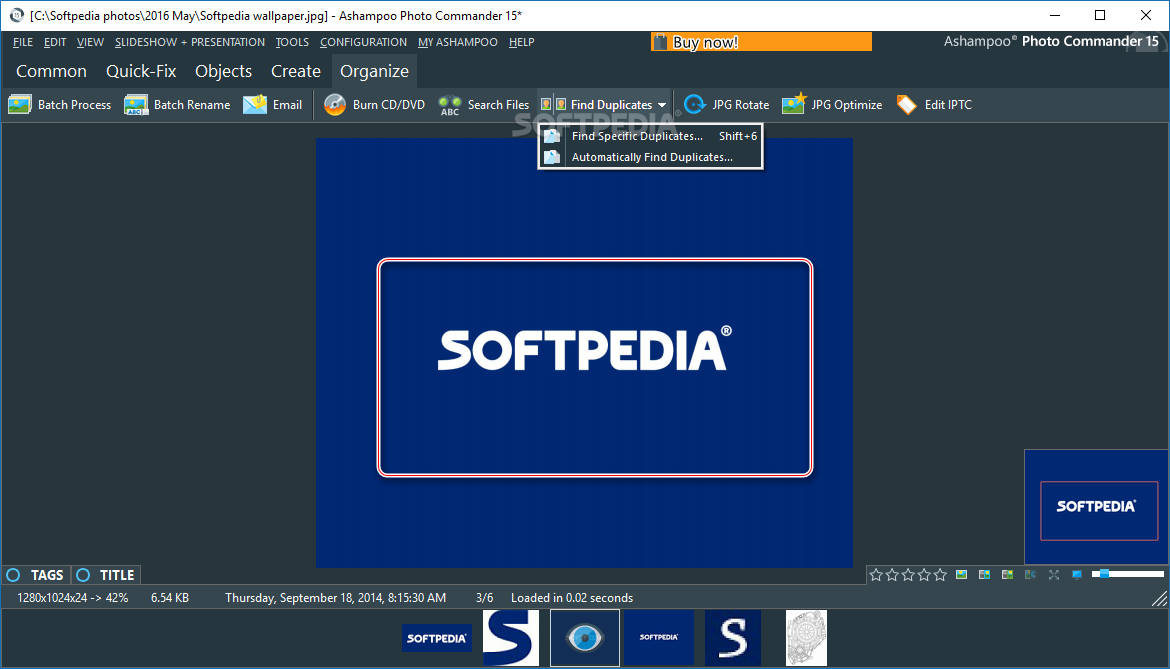The height and width of the screenshot is (669, 1170).
Task: Toggle the TITLE display option
Action: [105, 575]
